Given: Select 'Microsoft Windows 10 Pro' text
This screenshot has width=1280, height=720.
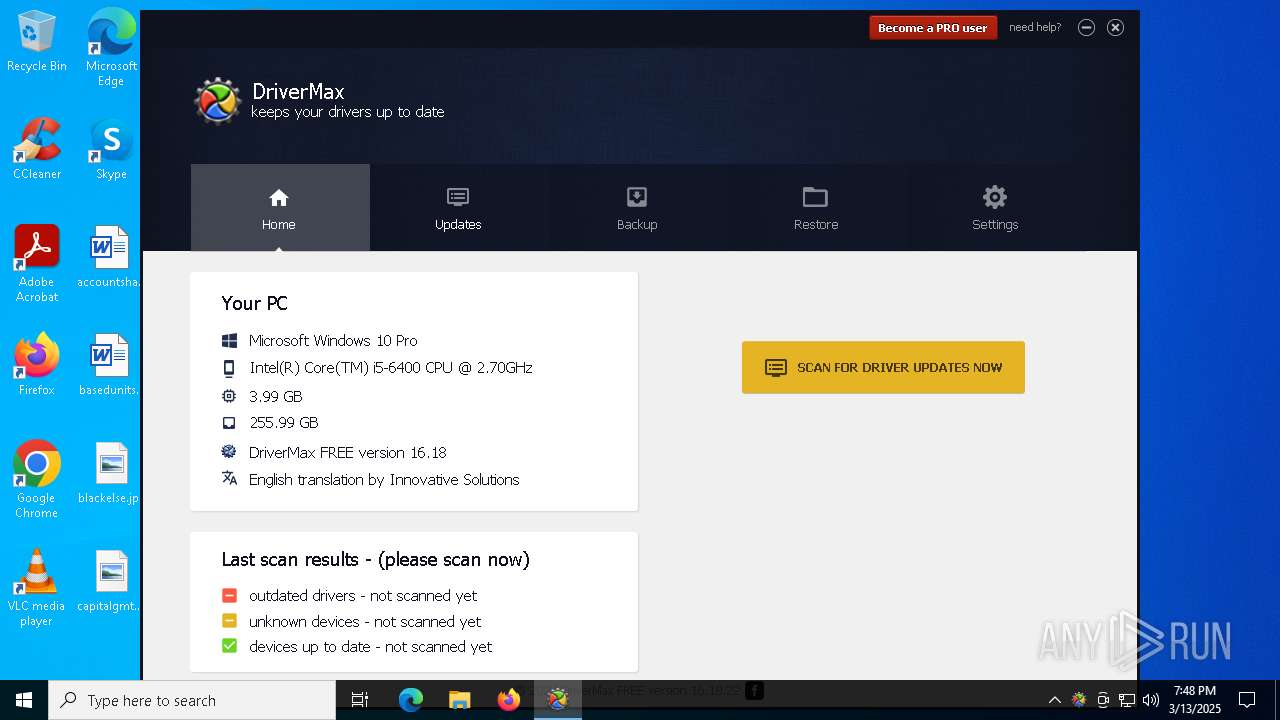Looking at the screenshot, I should [333, 340].
